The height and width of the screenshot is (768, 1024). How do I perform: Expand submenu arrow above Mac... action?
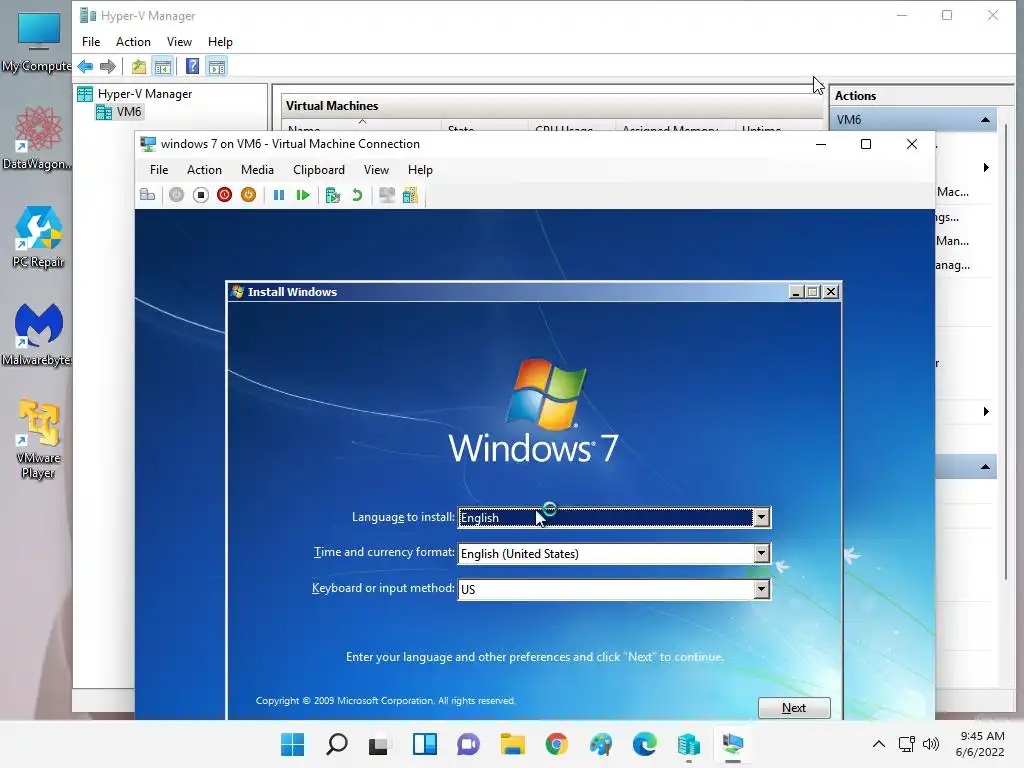[986, 168]
